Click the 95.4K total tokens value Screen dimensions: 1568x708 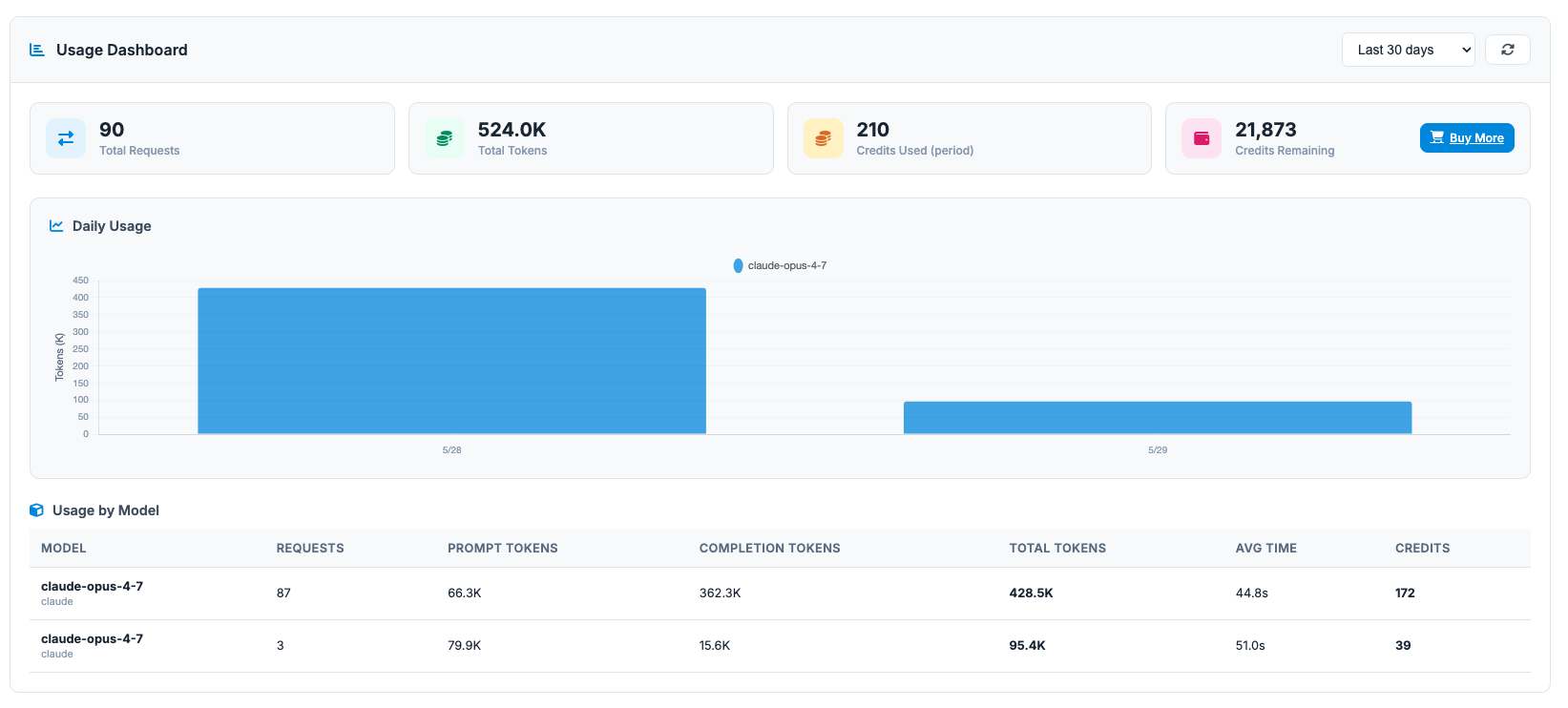click(x=1028, y=646)
